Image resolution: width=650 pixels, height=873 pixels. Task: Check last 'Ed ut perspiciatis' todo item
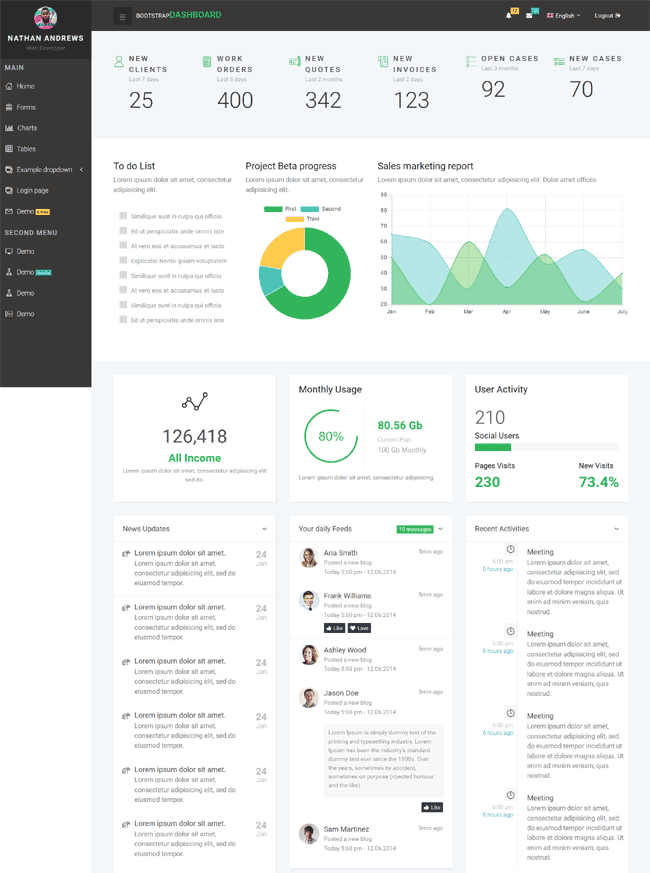123,320
